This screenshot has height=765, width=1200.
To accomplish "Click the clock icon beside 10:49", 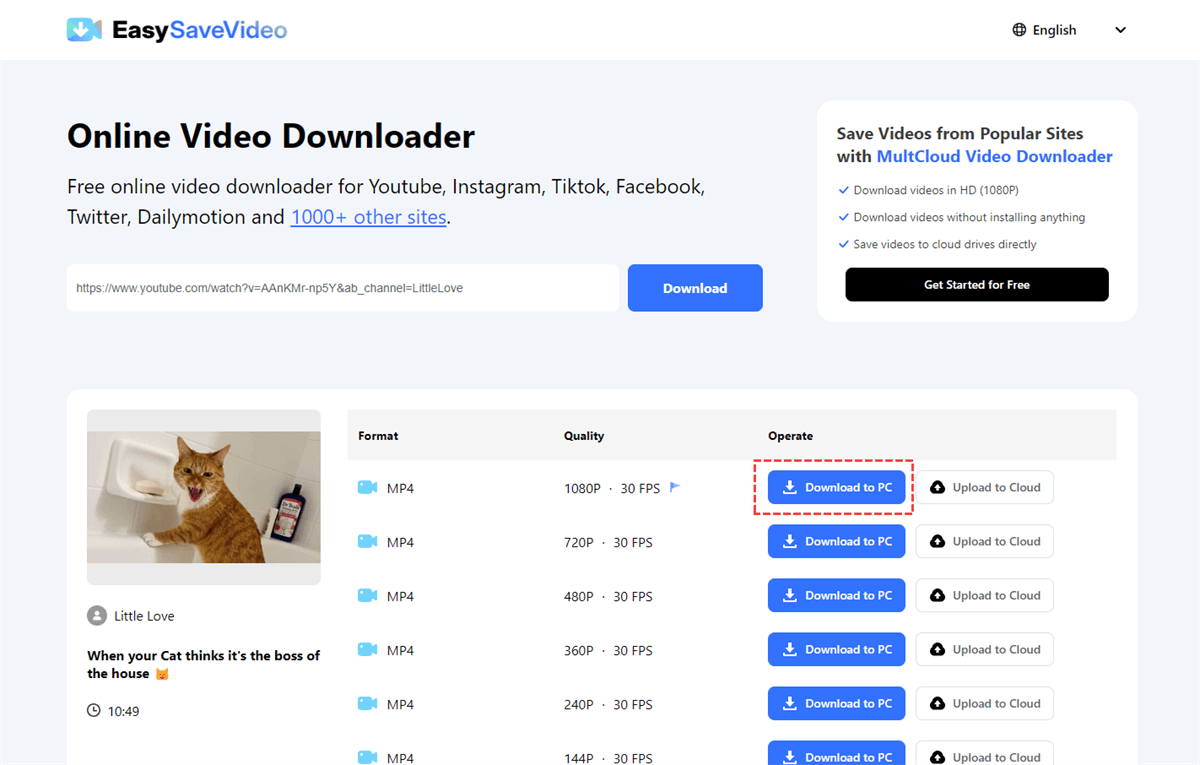I will click(x=94, y=711).
